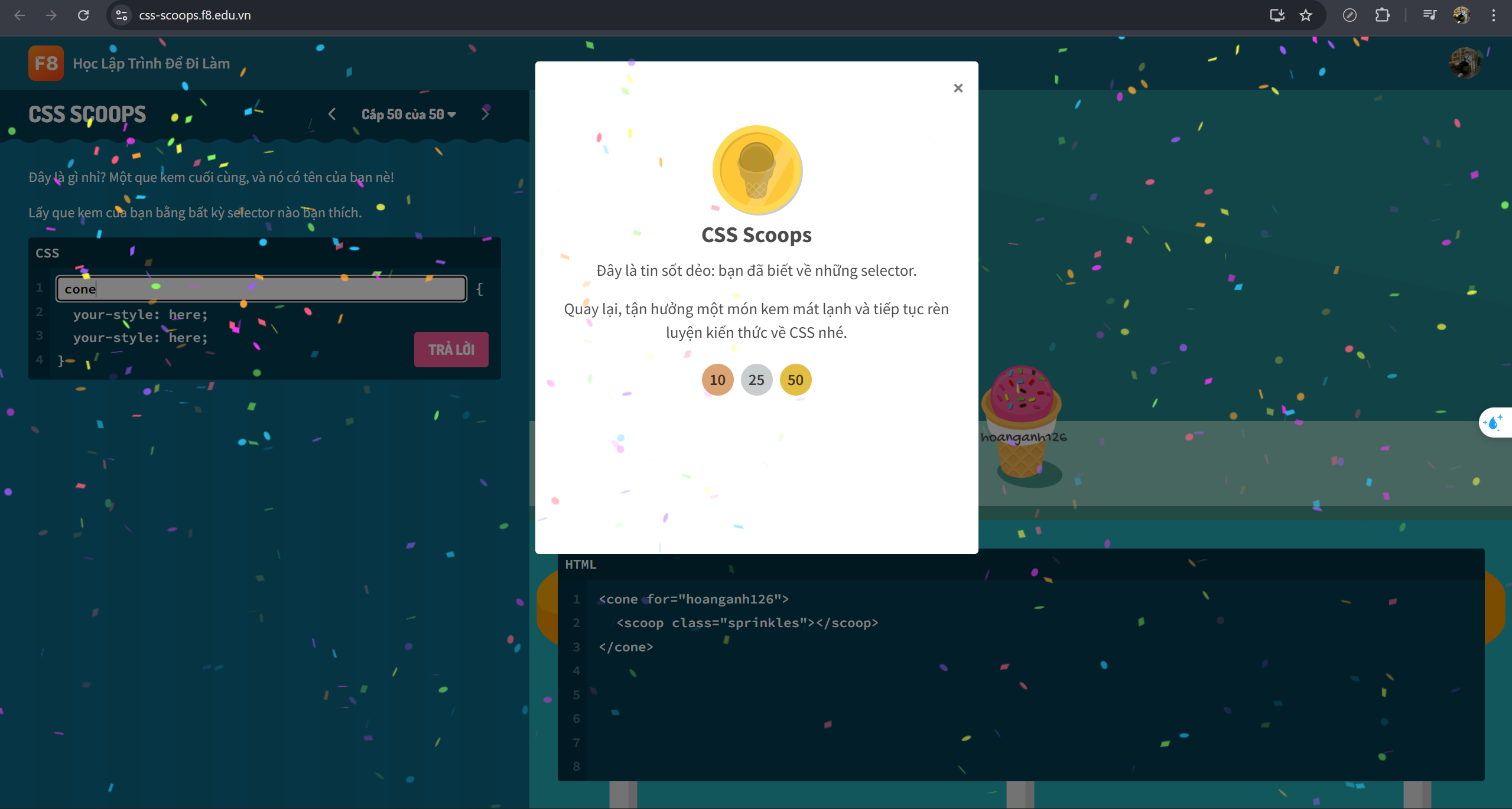Screen dimensions: 1512x809
Task: Select the bronze 10-level medal badge
Action: tap(717, 380)
